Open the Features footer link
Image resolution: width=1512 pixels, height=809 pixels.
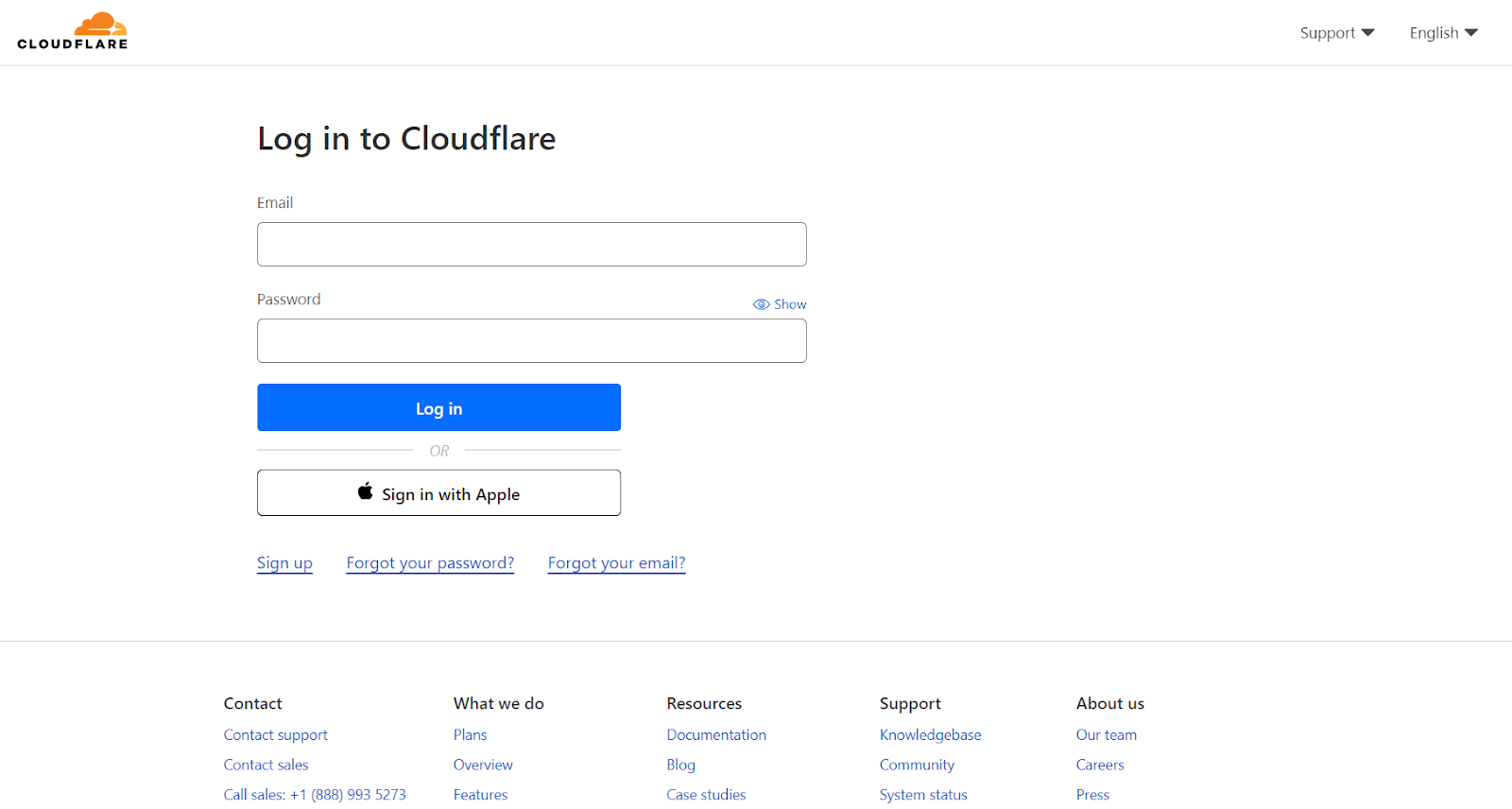pos(481,795)
